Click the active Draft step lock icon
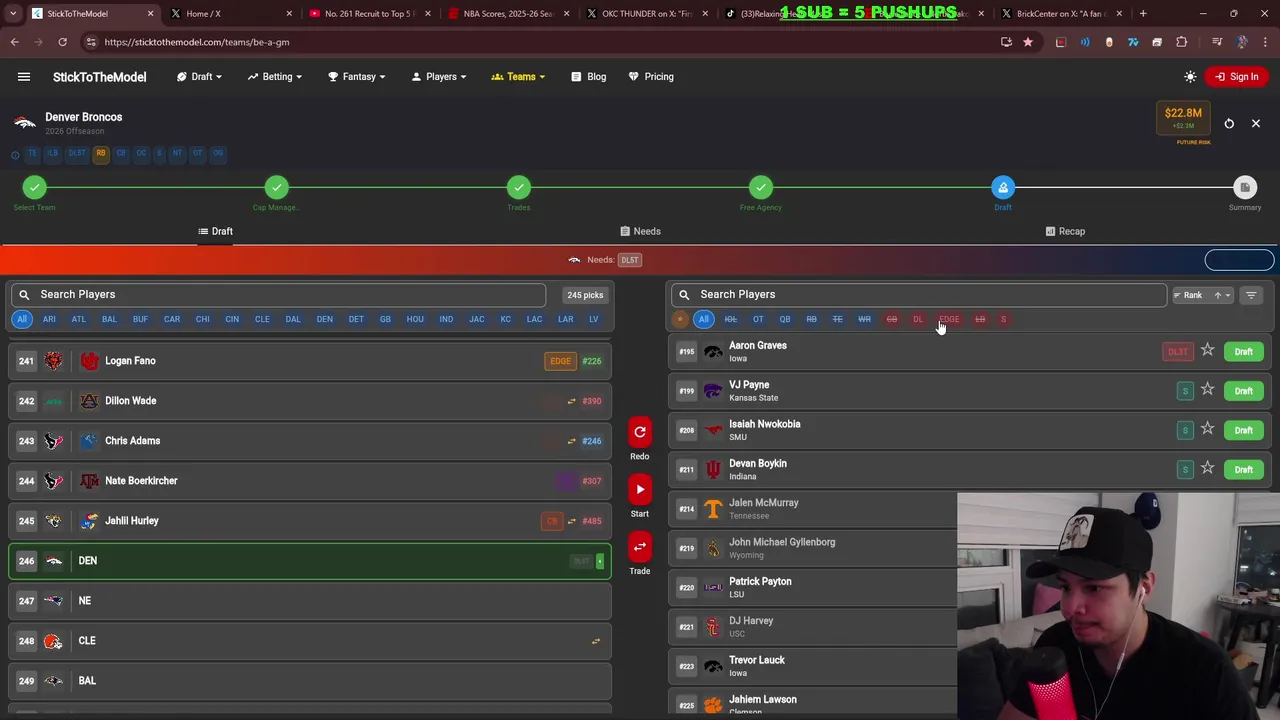Image resolution: width=1280 pixels, height=720 pixels. pyautogui.click(x=1003, y=187)
